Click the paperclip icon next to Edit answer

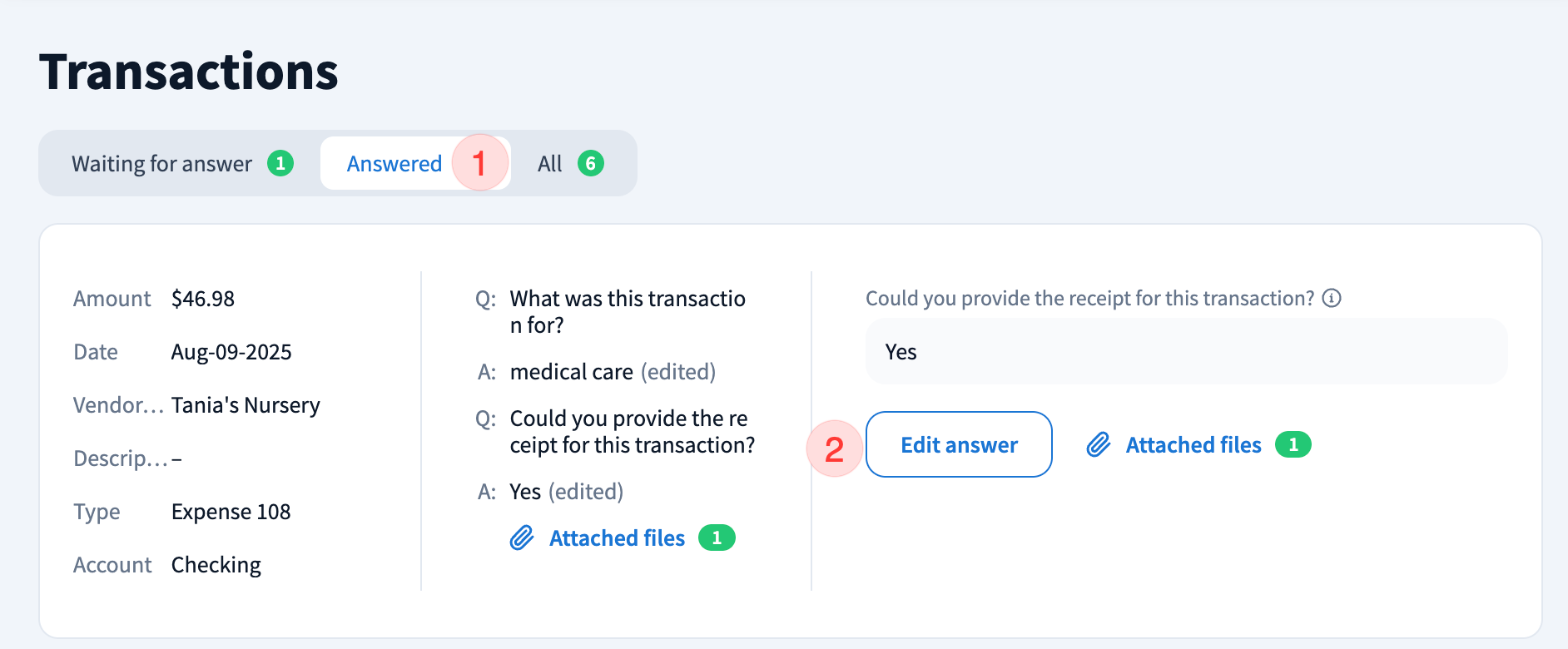coord(1099,444)
